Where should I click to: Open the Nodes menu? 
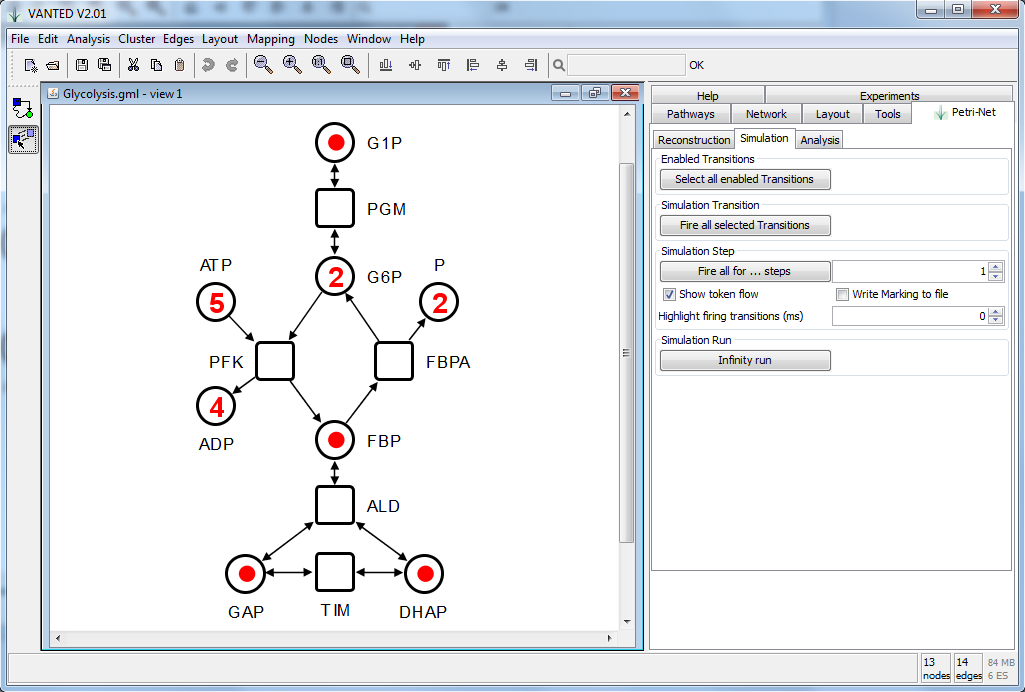pyautogui.click(x=321, y=39)
